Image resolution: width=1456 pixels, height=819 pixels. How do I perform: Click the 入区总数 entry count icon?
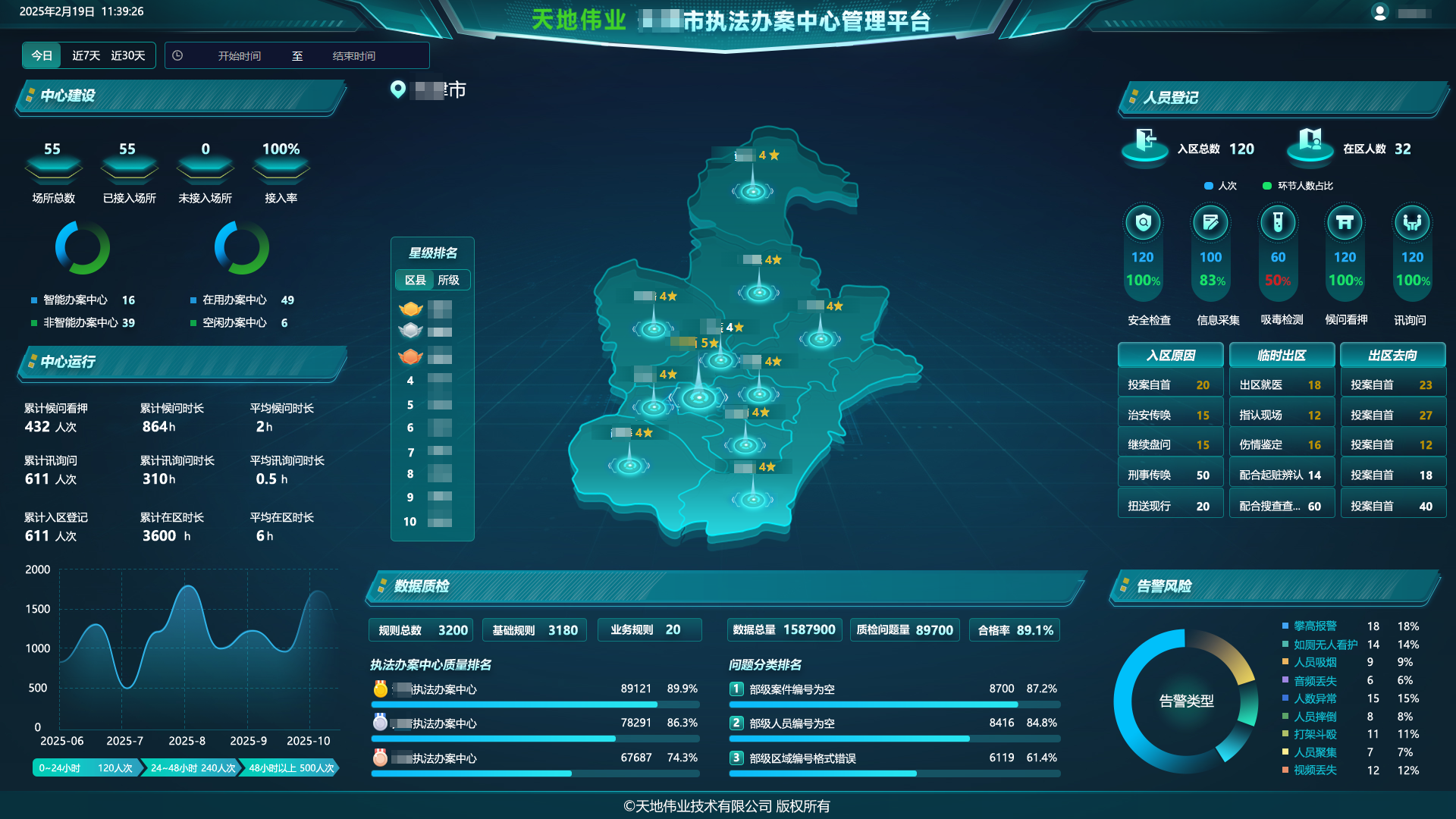(1144, 146)
